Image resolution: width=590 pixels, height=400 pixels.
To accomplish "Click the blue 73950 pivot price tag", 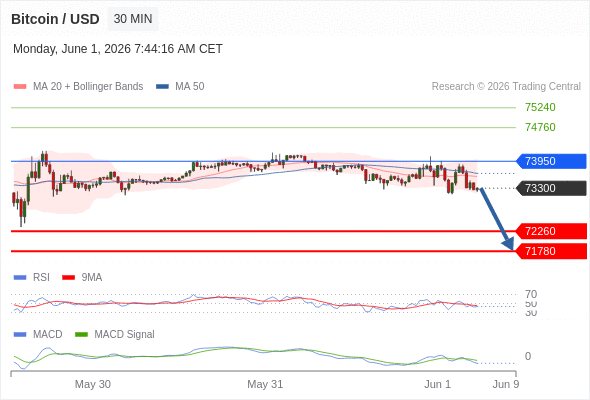I will pyautogui.click(x=551, y=161).
